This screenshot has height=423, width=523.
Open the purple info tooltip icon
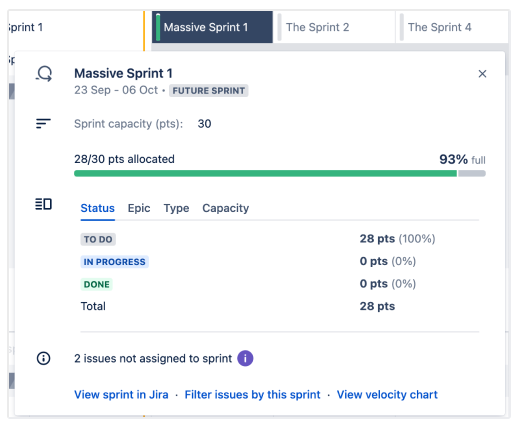click(245, 358)
